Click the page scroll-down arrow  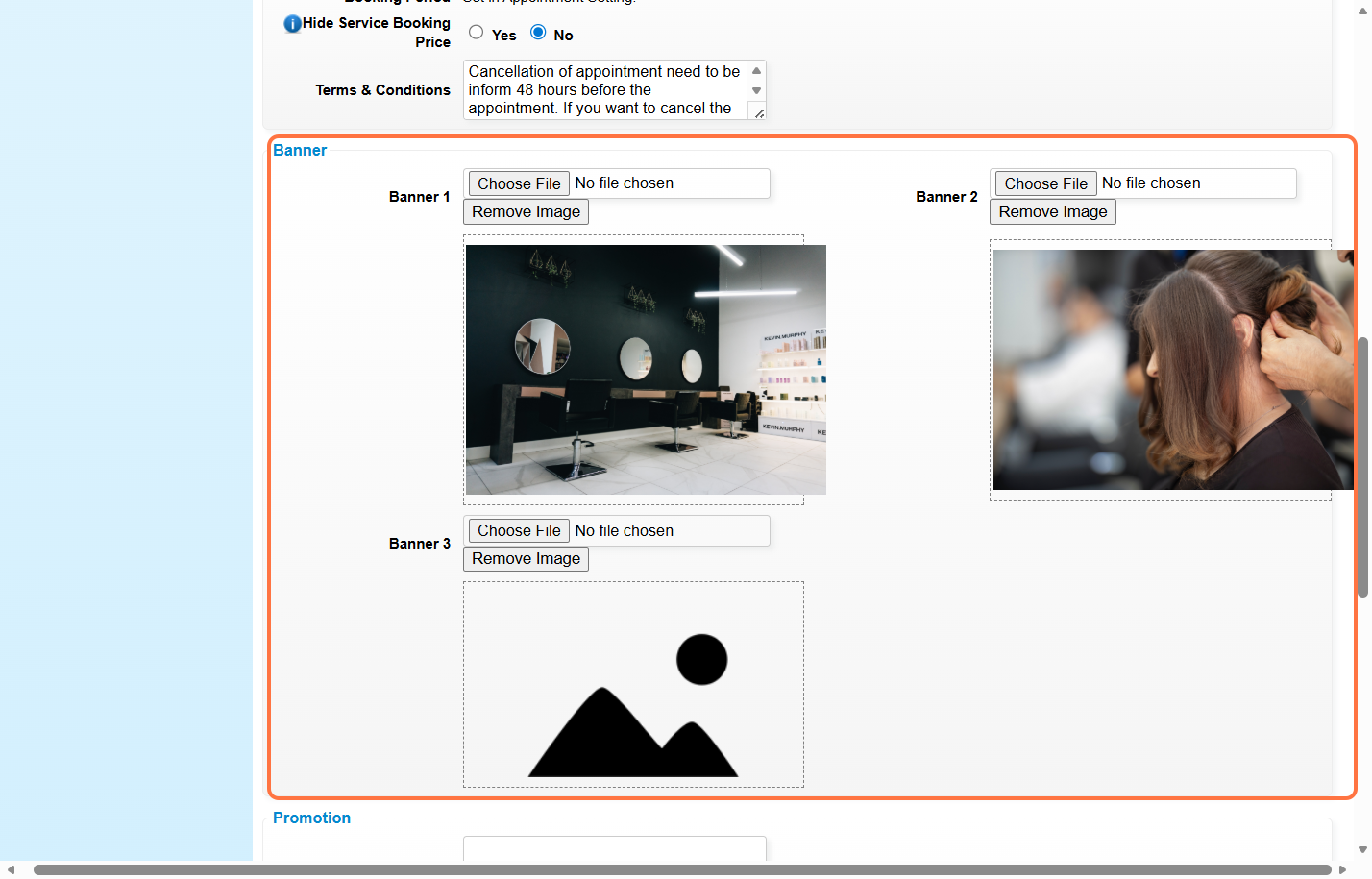[x=1362, y=850]
